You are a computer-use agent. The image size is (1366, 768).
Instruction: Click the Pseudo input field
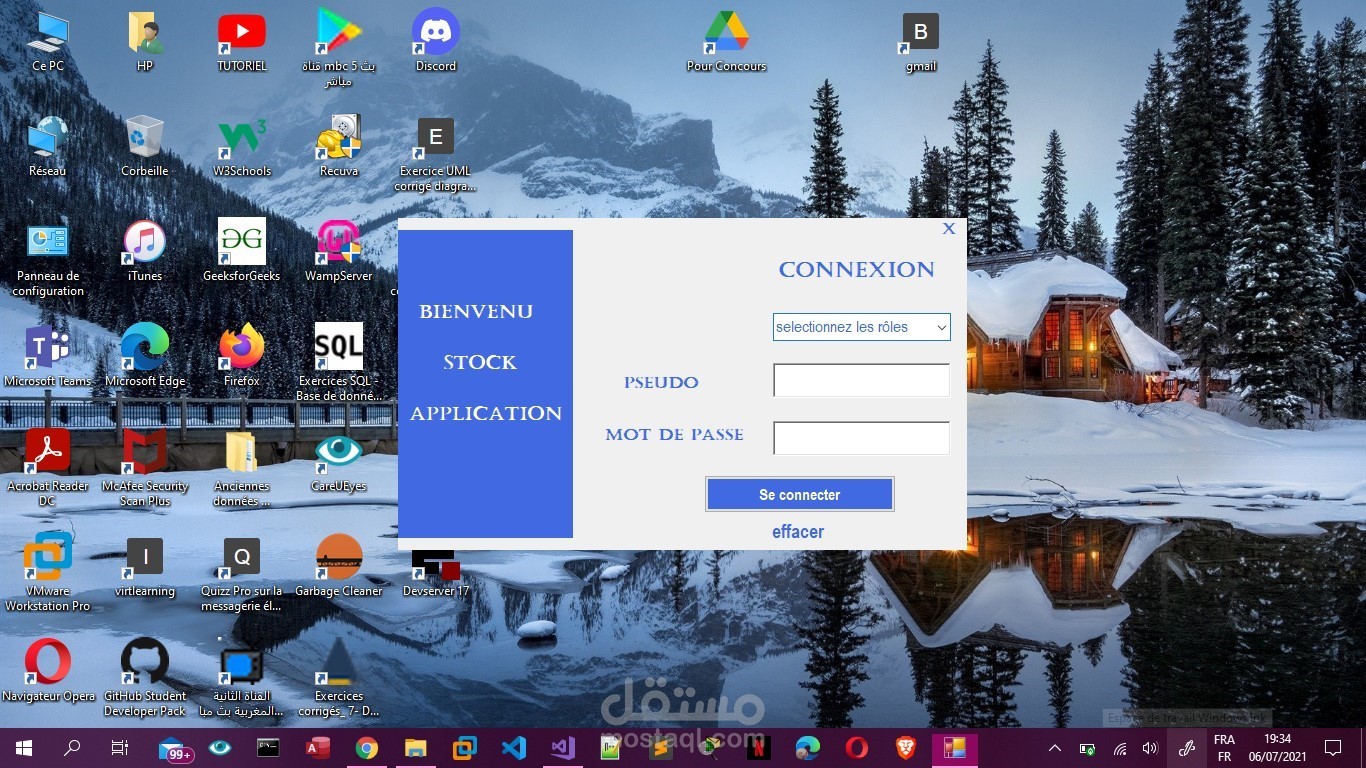coord(861,380)
